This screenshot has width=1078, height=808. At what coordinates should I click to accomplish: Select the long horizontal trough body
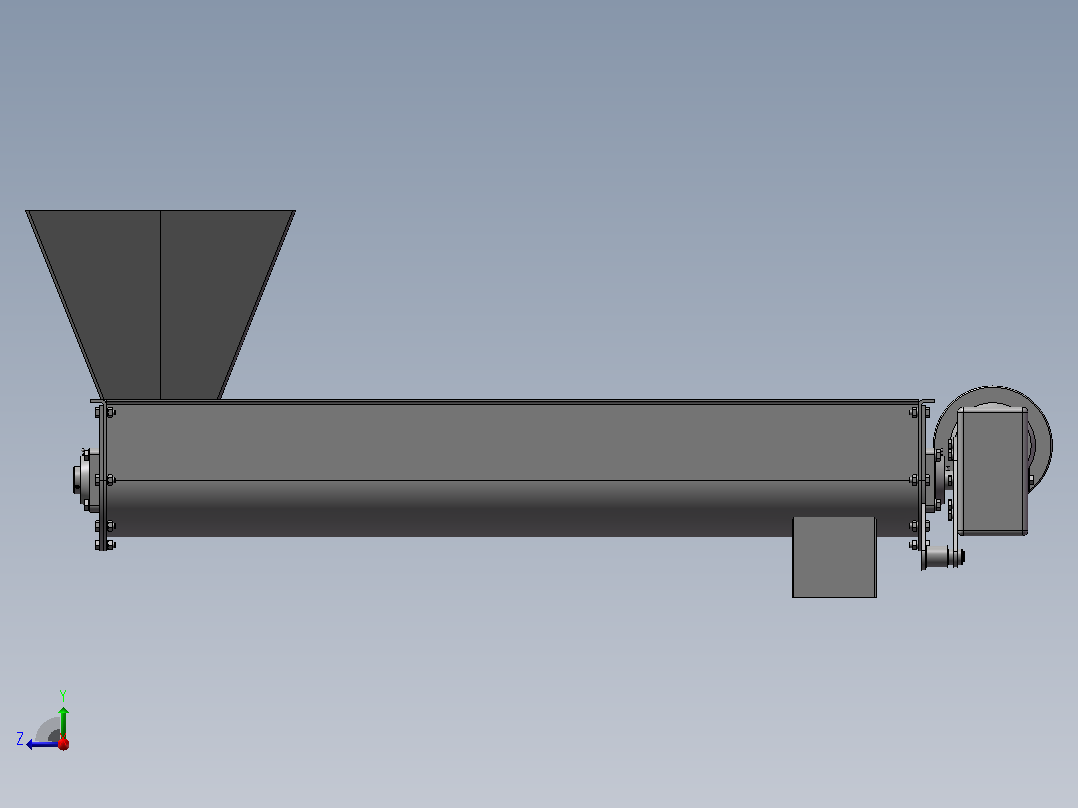[512, 469]
